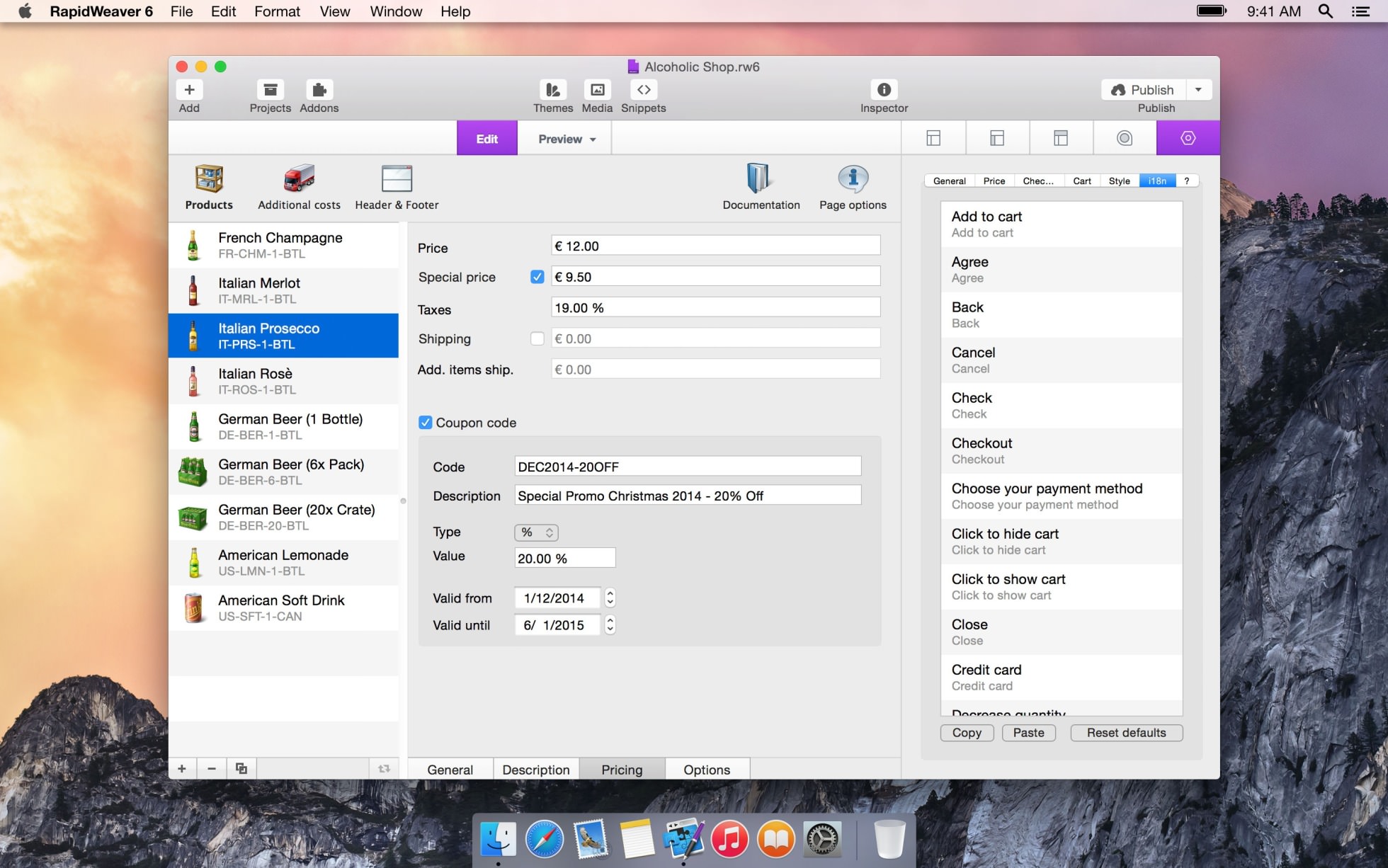Open the Themes browser icon
Viewport: 1388px width, 868px height.
553,90
